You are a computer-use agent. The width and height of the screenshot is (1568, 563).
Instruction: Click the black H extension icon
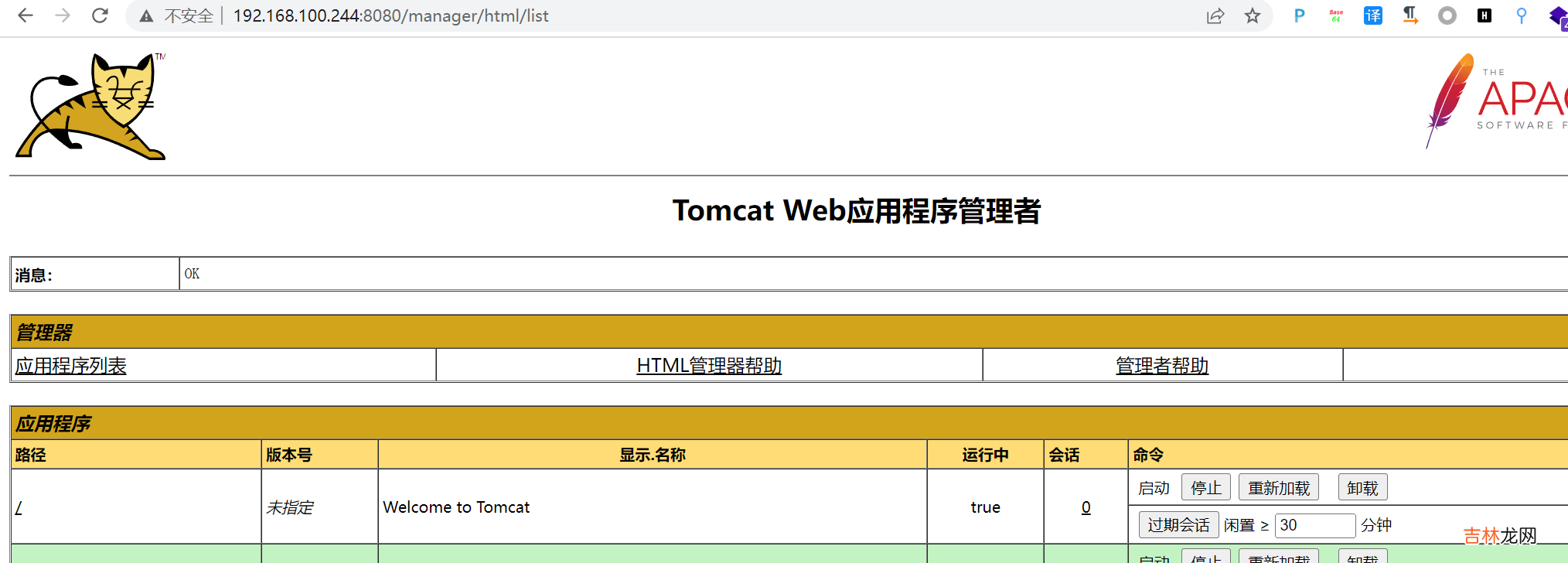(x=1484, y=15)
